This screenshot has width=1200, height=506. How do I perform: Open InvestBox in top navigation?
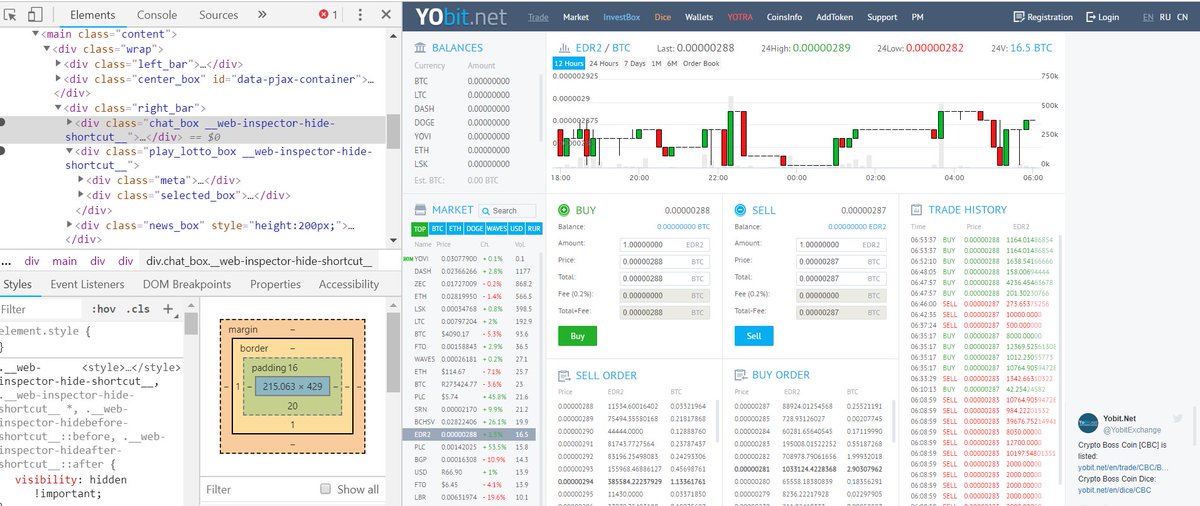point(621,18)
